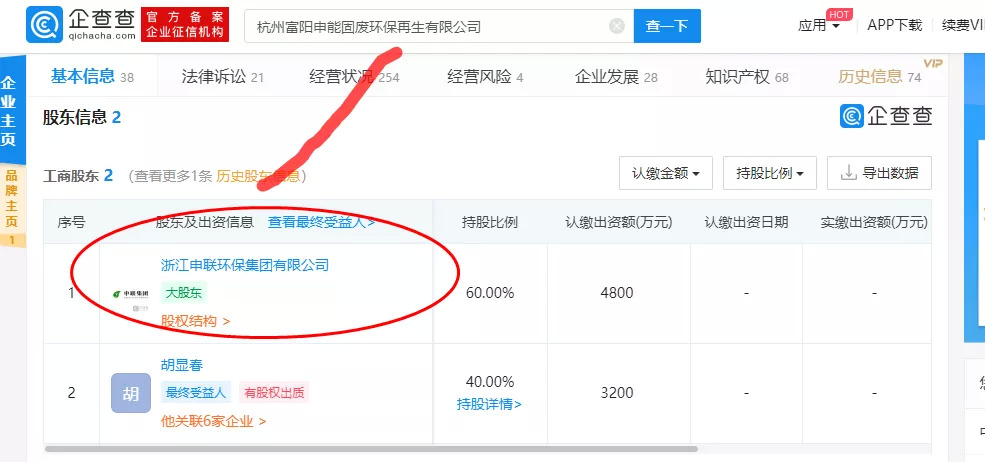
Task: Expand the 认缴金额 dropdown
Action: (666, 173)
